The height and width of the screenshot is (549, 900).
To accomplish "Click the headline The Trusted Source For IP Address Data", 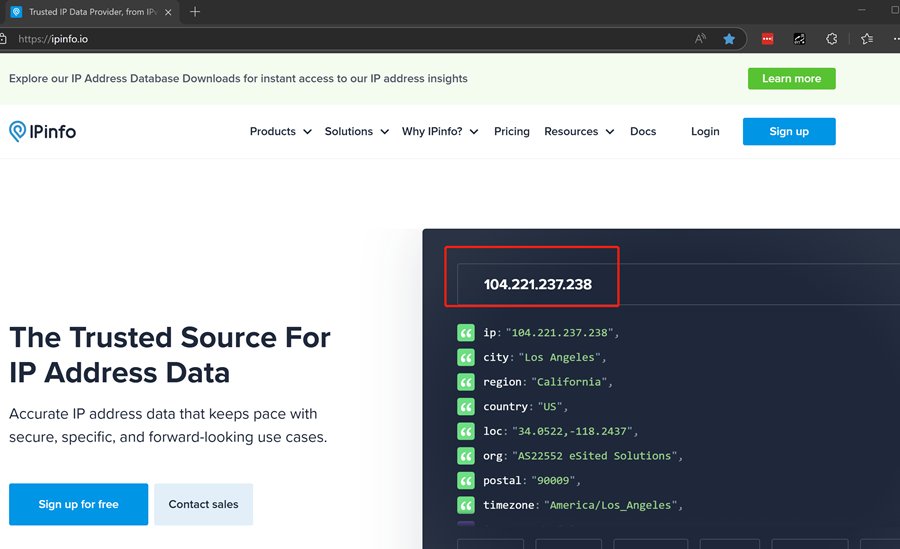I will (x=170, y=355).
